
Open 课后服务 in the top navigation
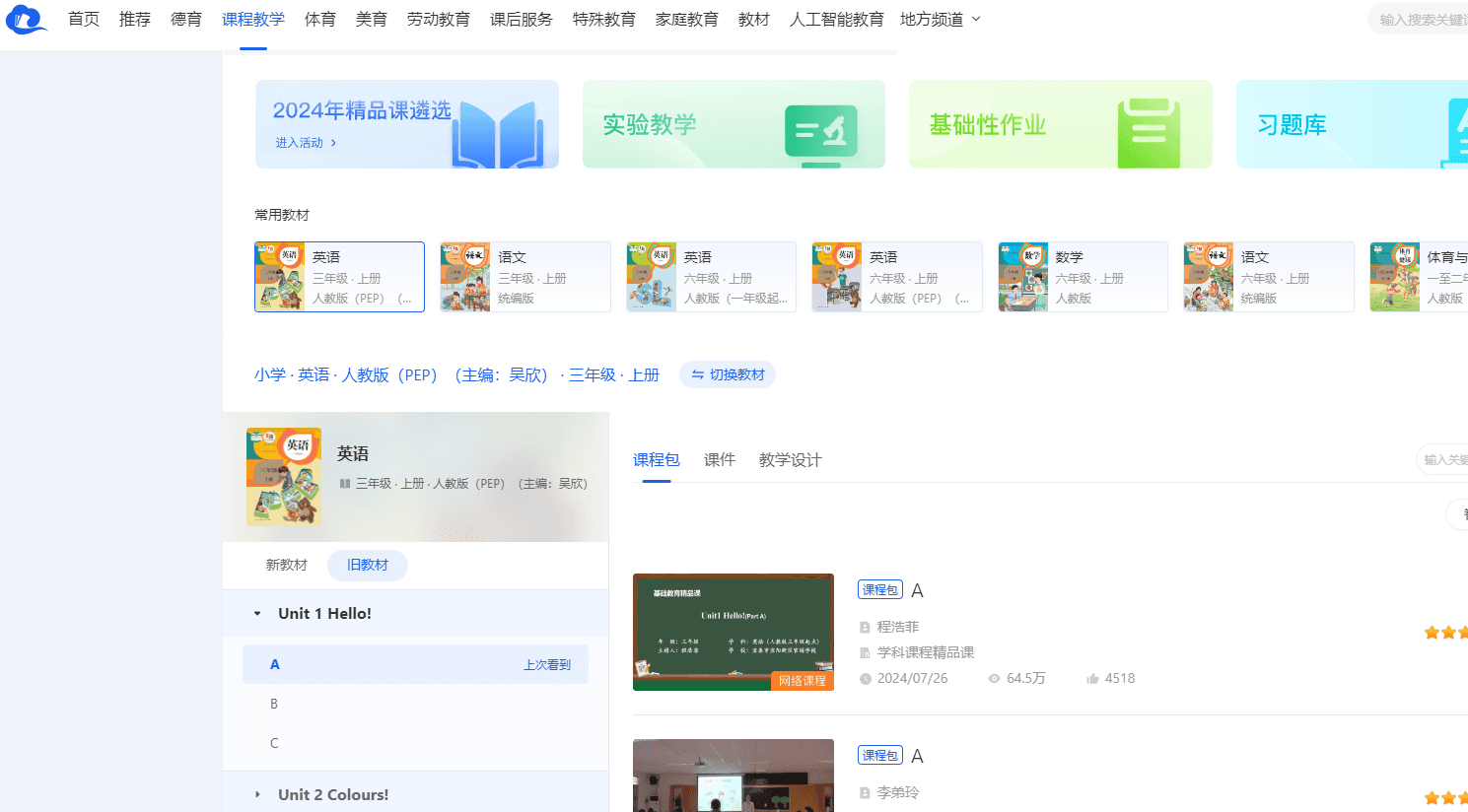point(522,20)
